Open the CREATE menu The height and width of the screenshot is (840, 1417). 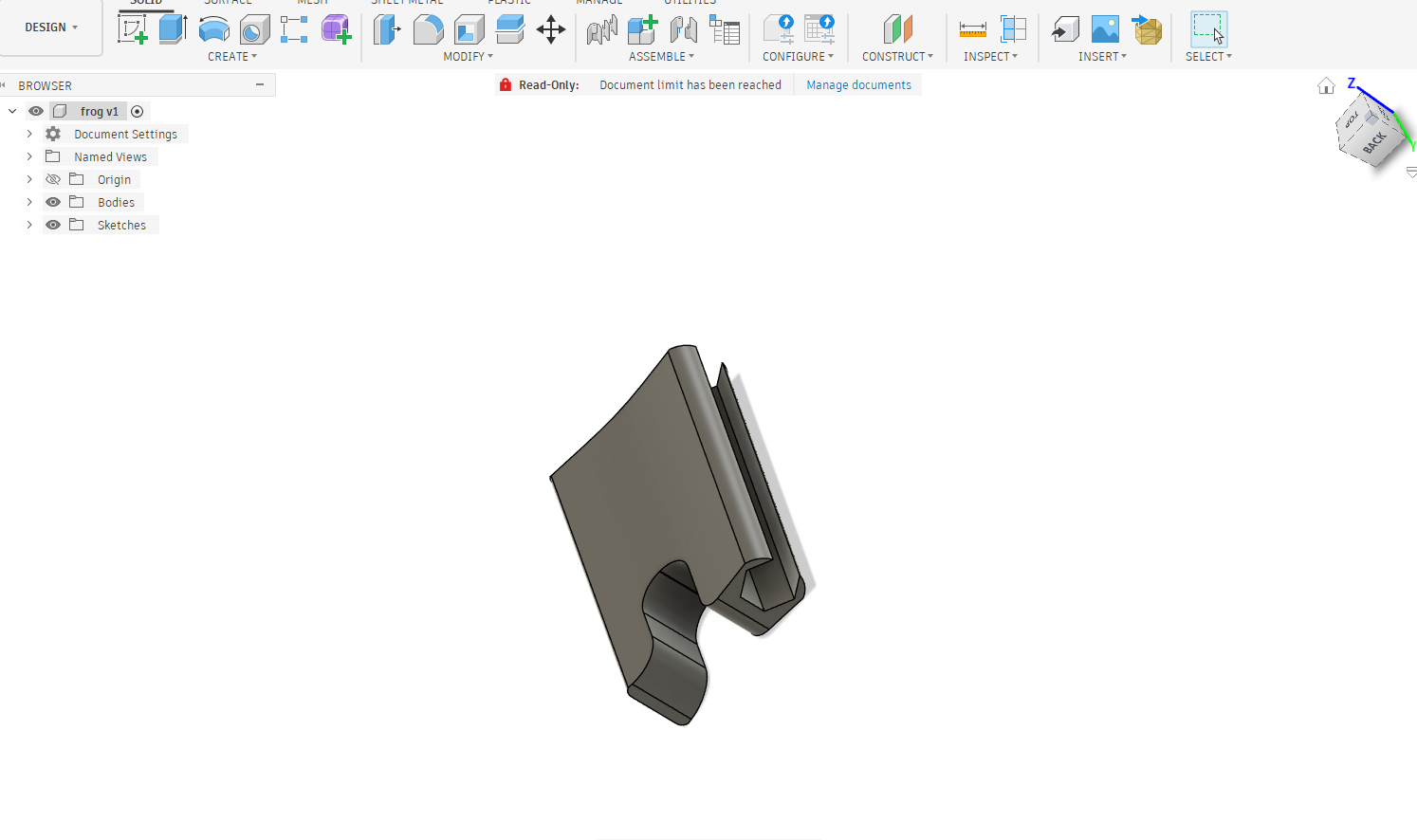pyautogui.click(x=232, y=57)
